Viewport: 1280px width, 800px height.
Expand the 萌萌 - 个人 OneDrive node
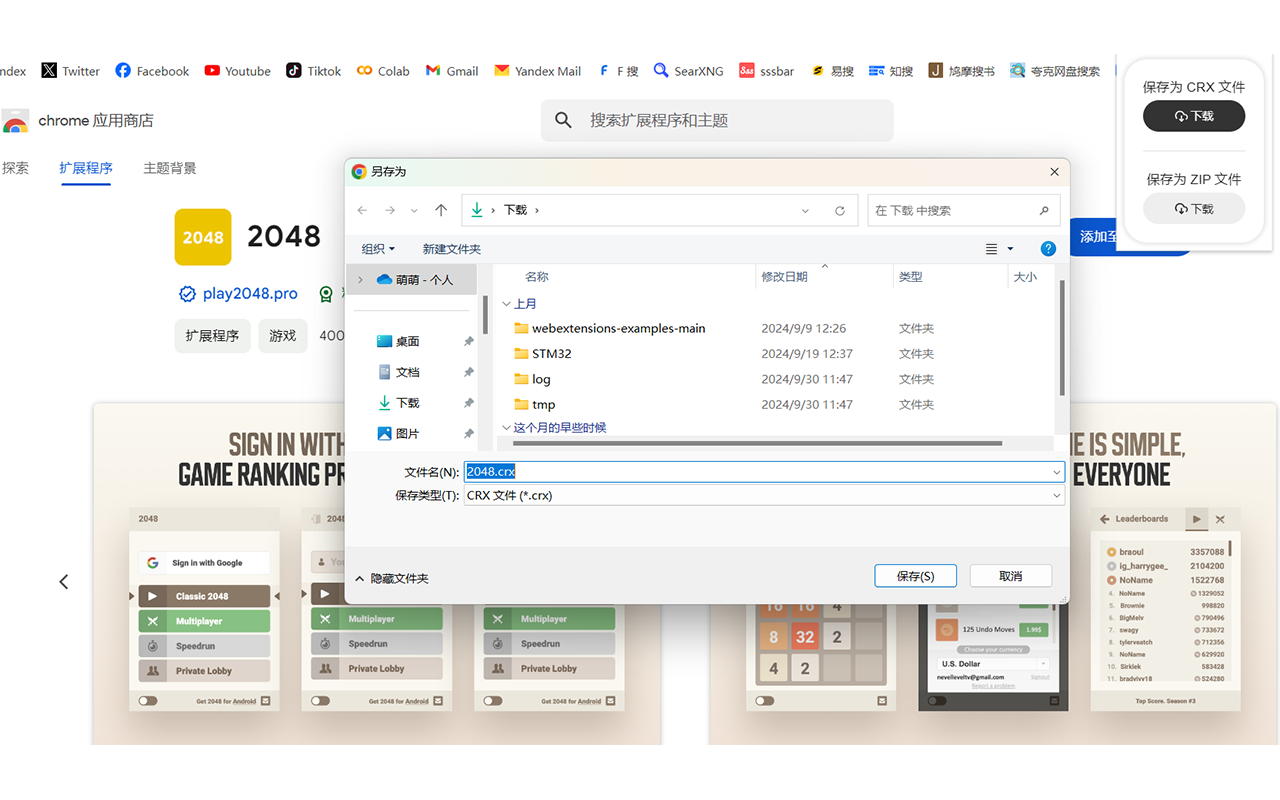(360, 280)
